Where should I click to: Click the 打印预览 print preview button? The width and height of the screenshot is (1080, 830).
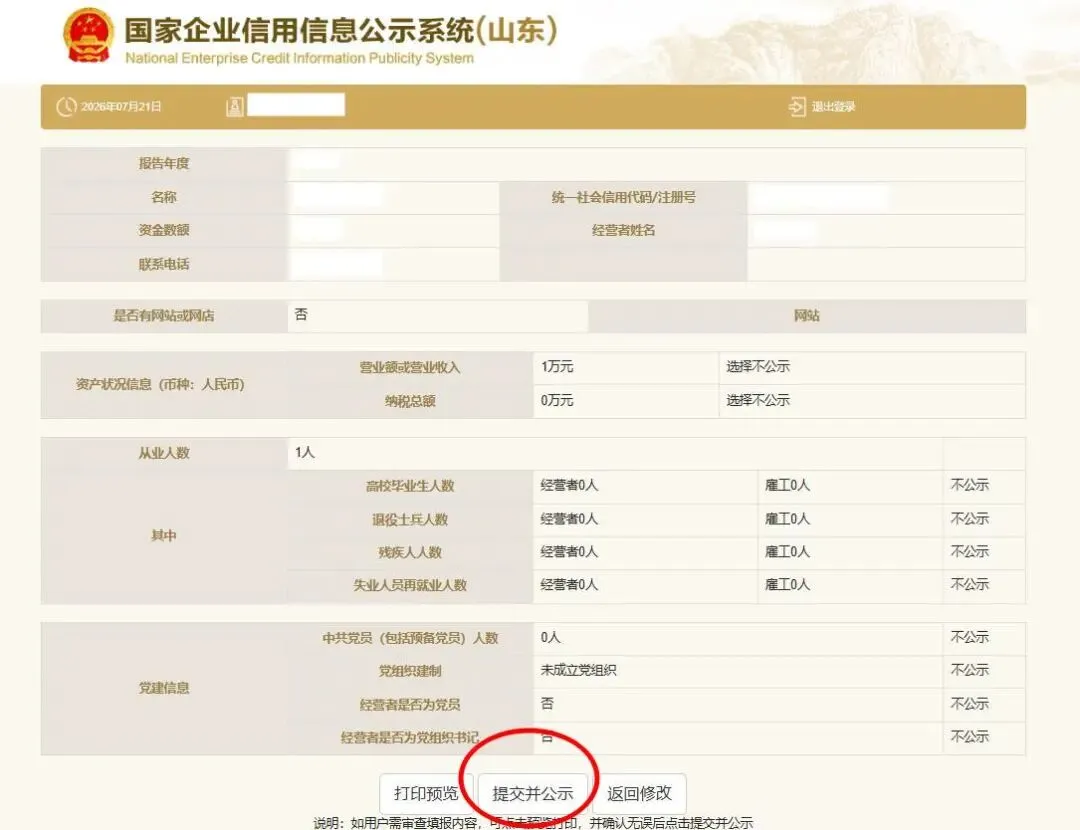click(426, 793)
